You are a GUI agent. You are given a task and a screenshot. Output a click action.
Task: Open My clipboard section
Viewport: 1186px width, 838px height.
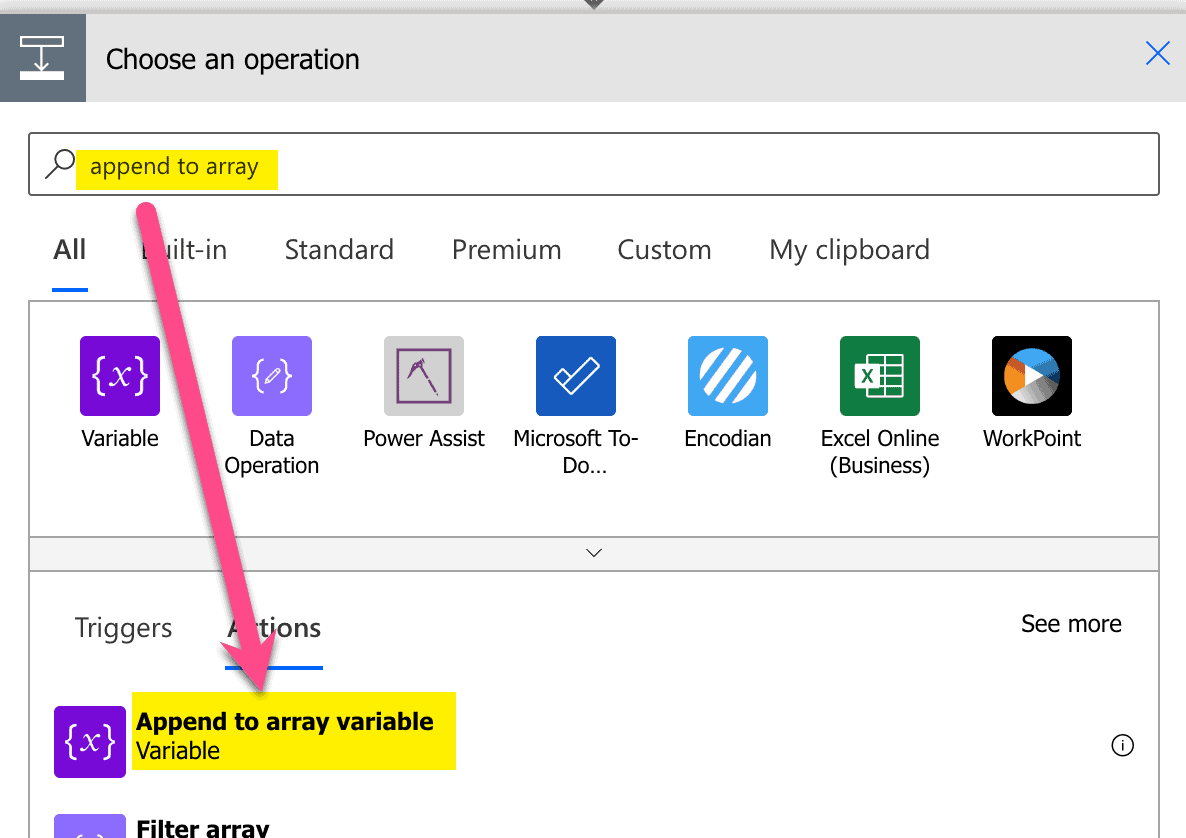click(x=849, y=250)
